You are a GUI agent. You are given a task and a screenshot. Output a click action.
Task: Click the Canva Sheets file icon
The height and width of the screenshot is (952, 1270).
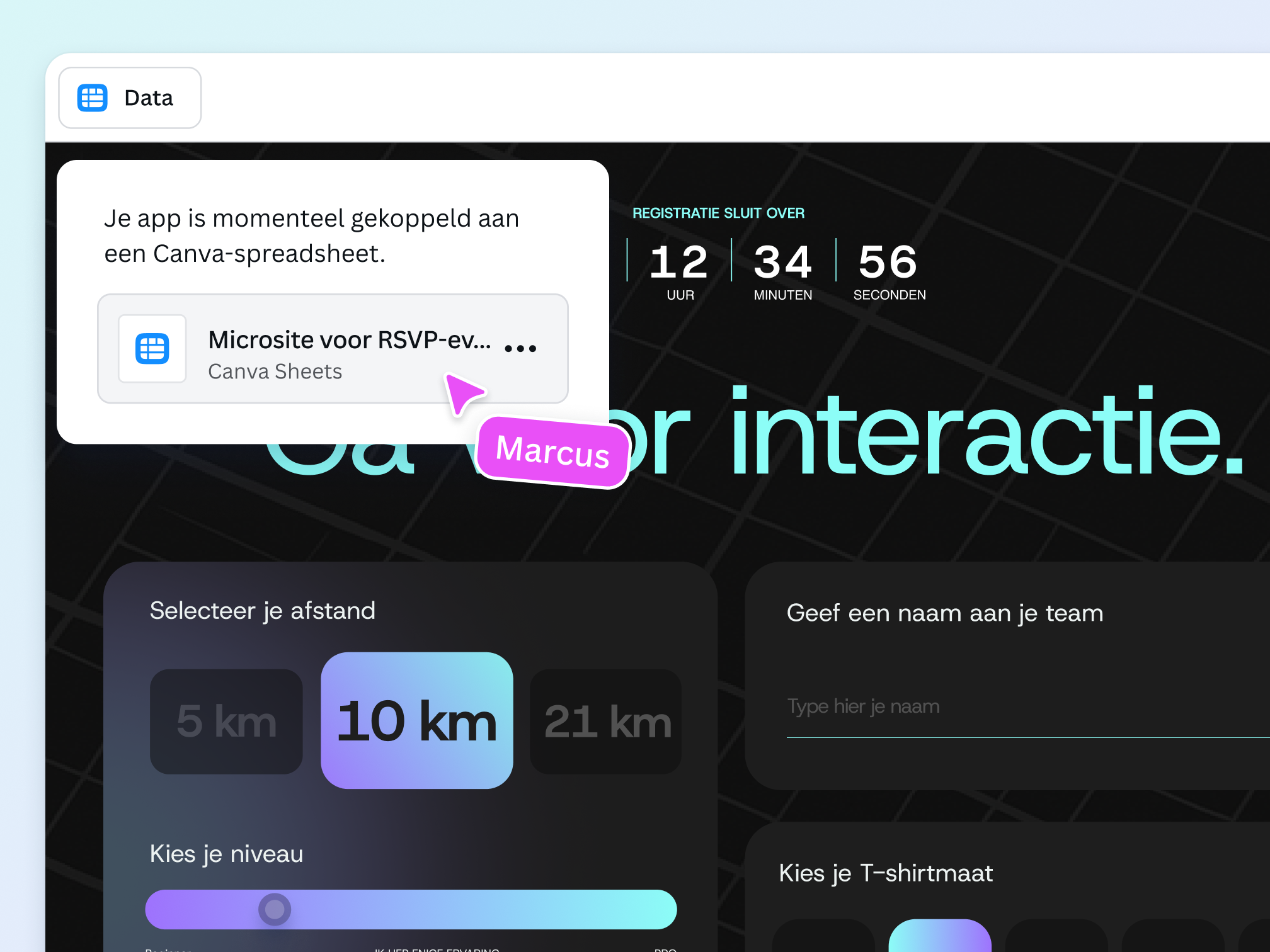click(x=152, y=349)
